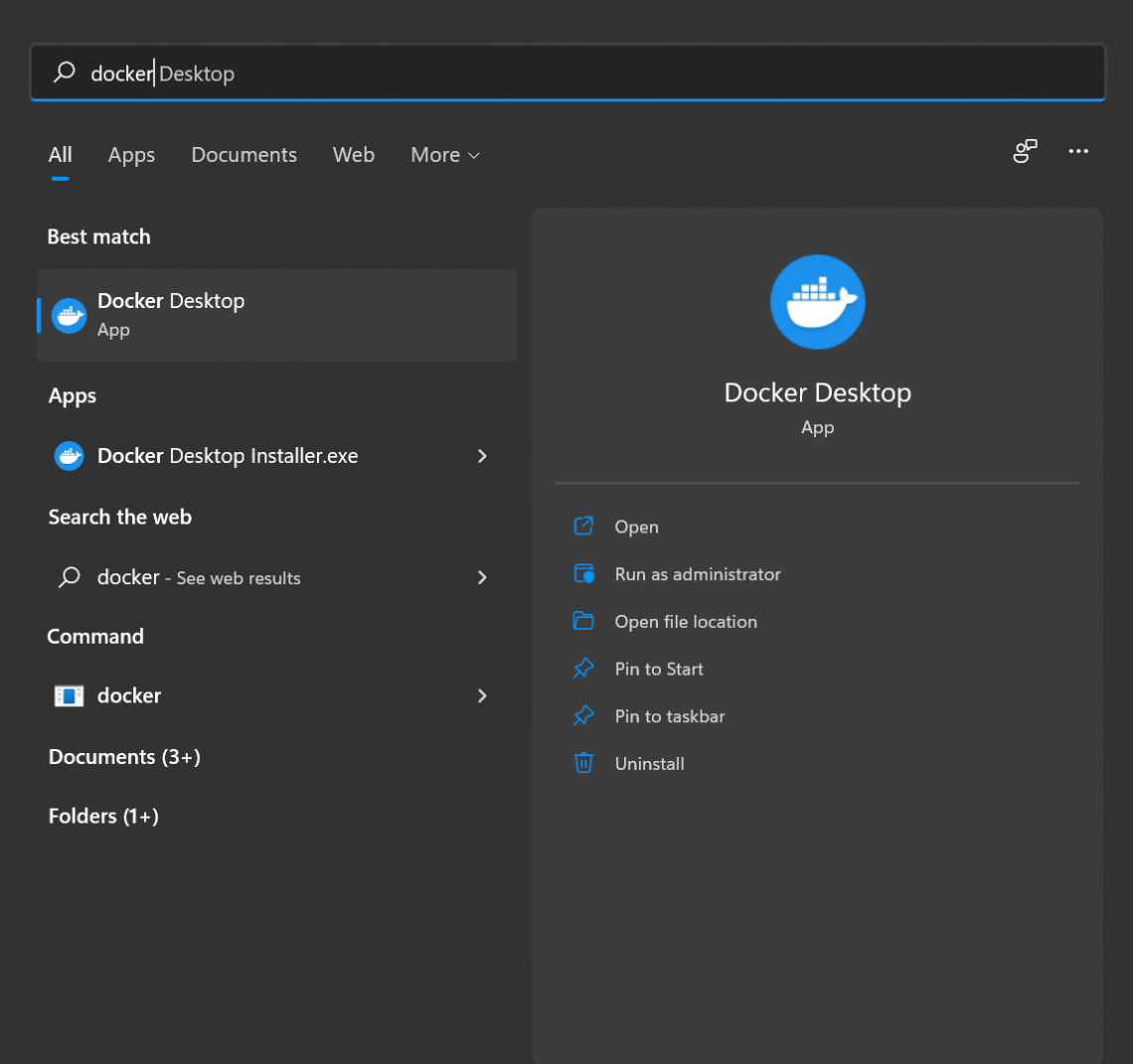The height and width of the screenshot is (1064, 1133).
Task: Click the search input field with docker text
Action: (567, 73)
